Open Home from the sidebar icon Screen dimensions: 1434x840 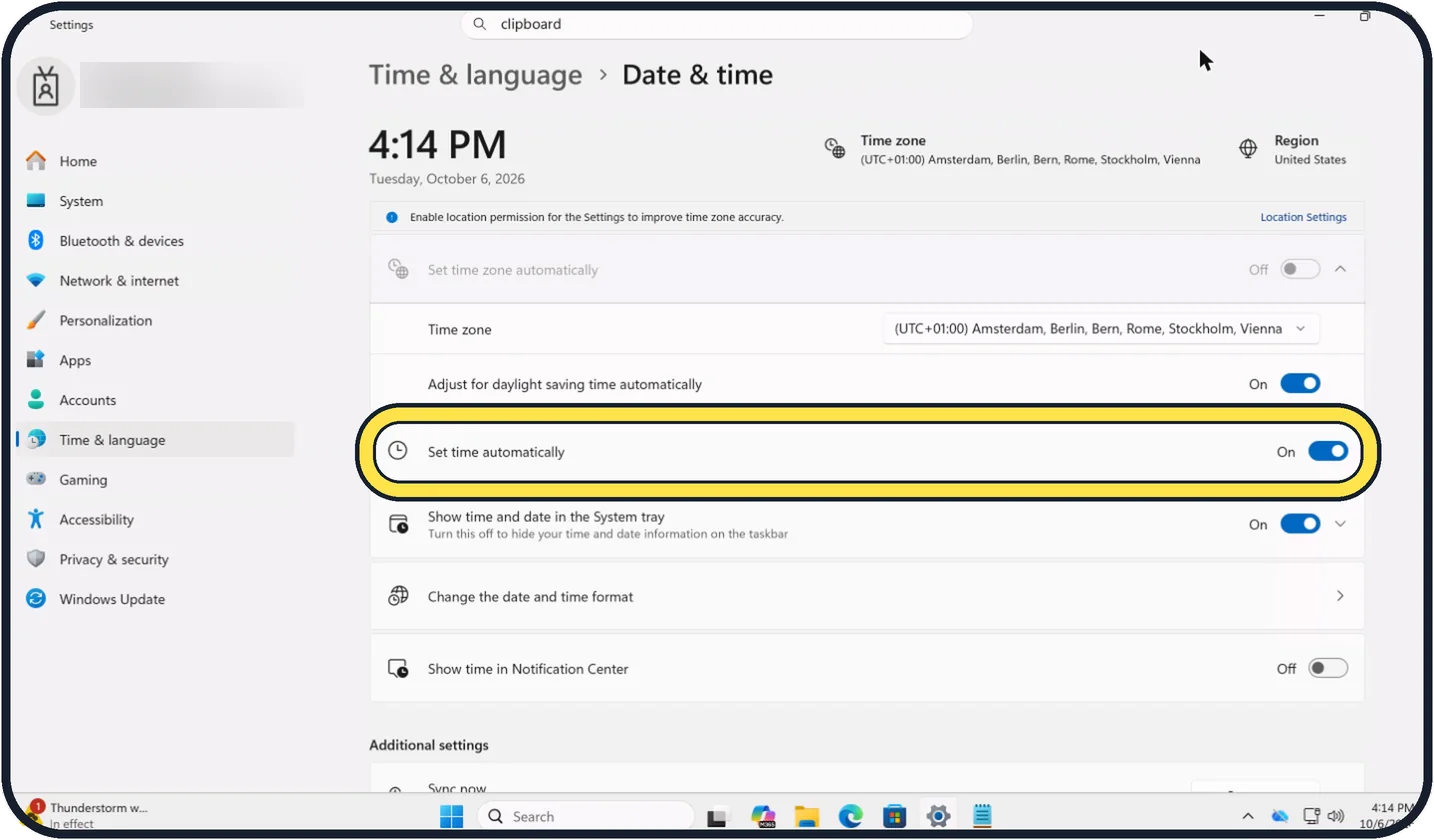tap(36, 161)
